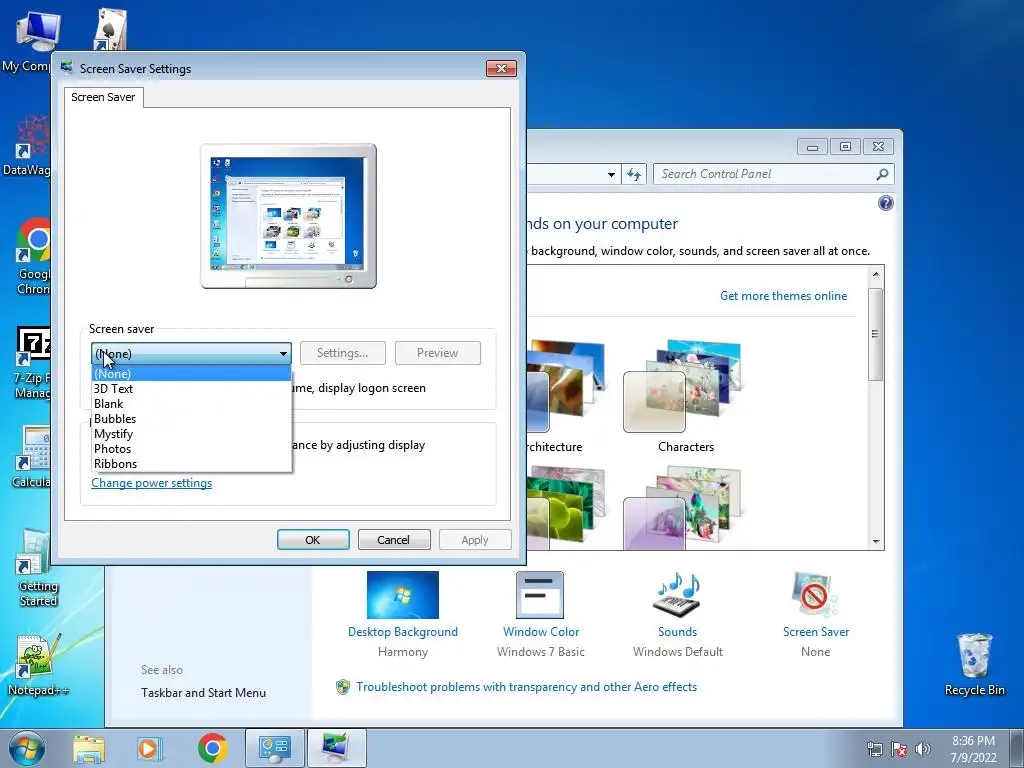Screen dimensions: 1024x768
Task: Switch to Screen Saver Settings taskbar button
Action: click(336, 748)
